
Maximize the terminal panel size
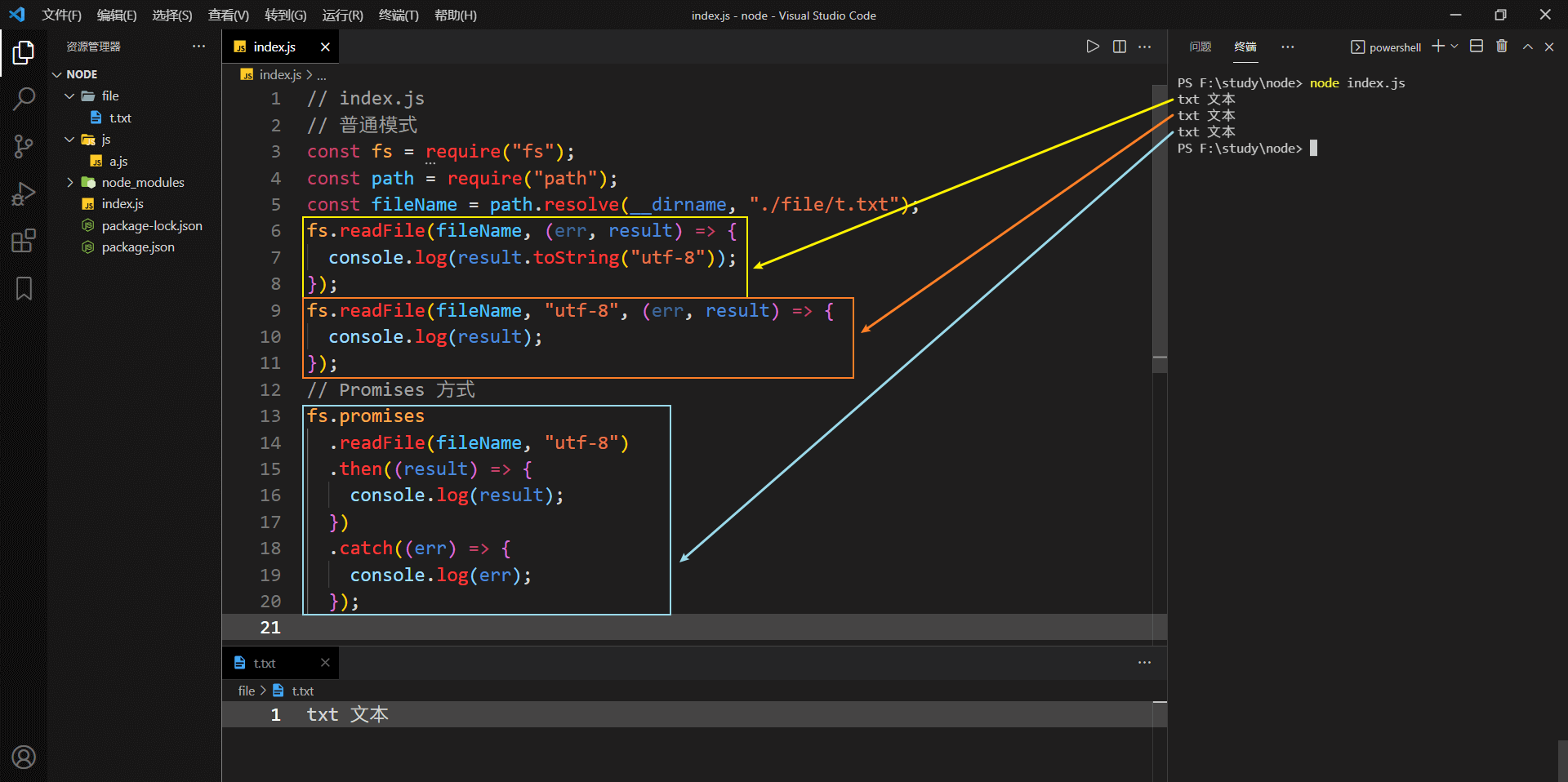(1528, 47)
